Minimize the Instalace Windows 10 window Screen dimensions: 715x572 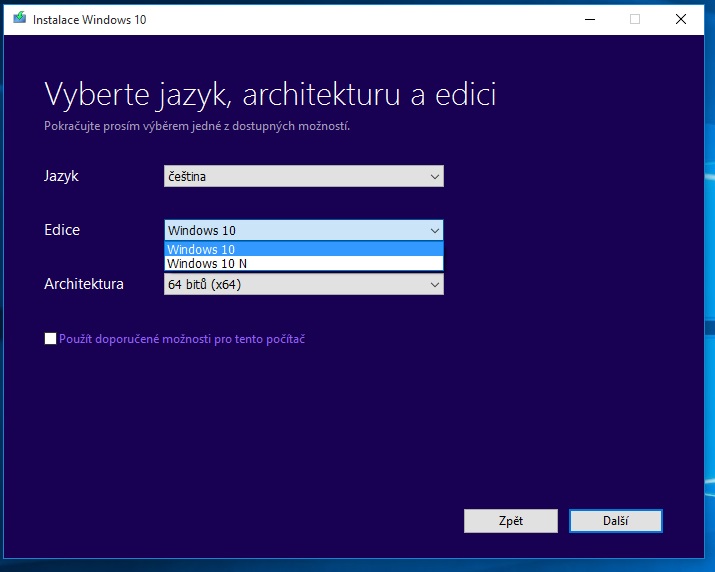(x=590, y=19)
